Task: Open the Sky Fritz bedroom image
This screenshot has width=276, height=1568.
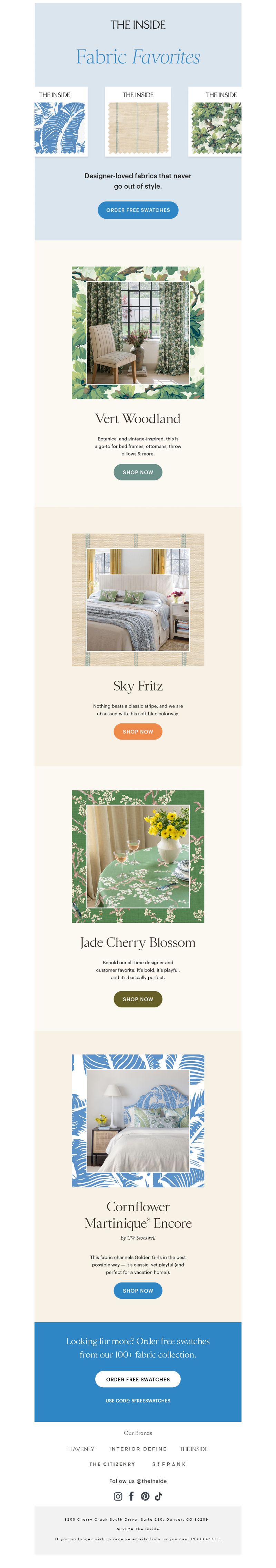Action: (138, 600)
